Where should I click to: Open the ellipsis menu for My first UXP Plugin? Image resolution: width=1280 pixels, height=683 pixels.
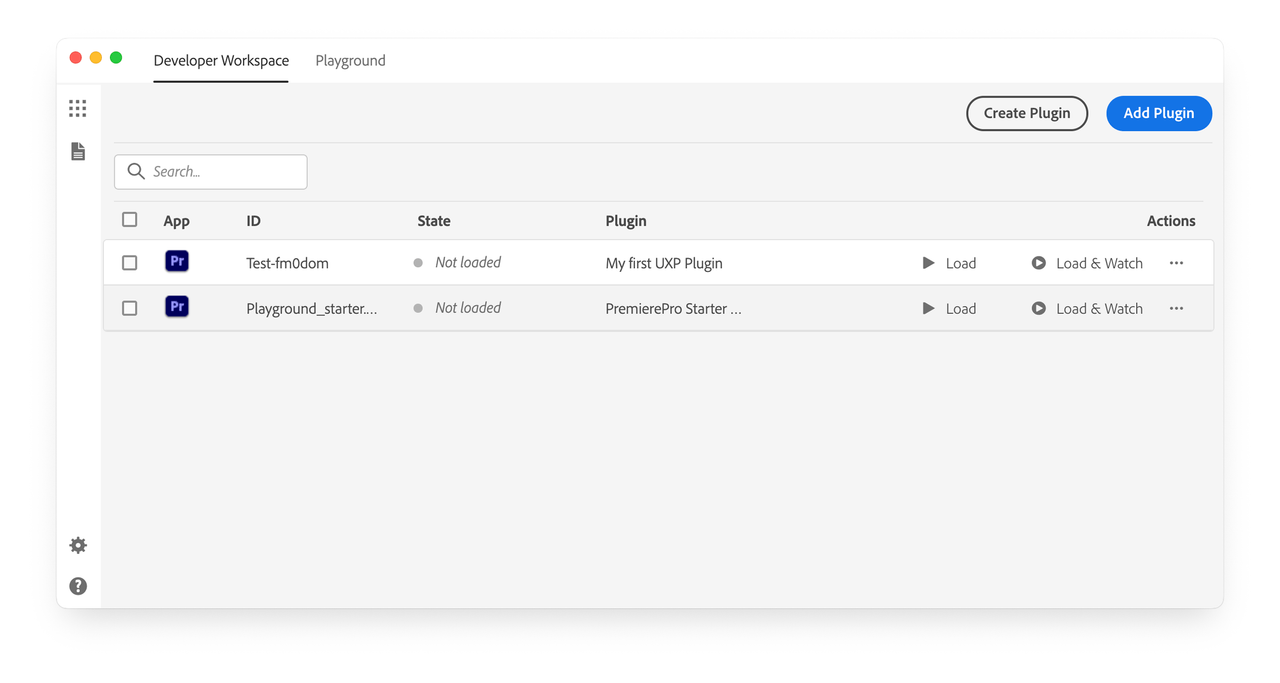(x=1176, y=262)
